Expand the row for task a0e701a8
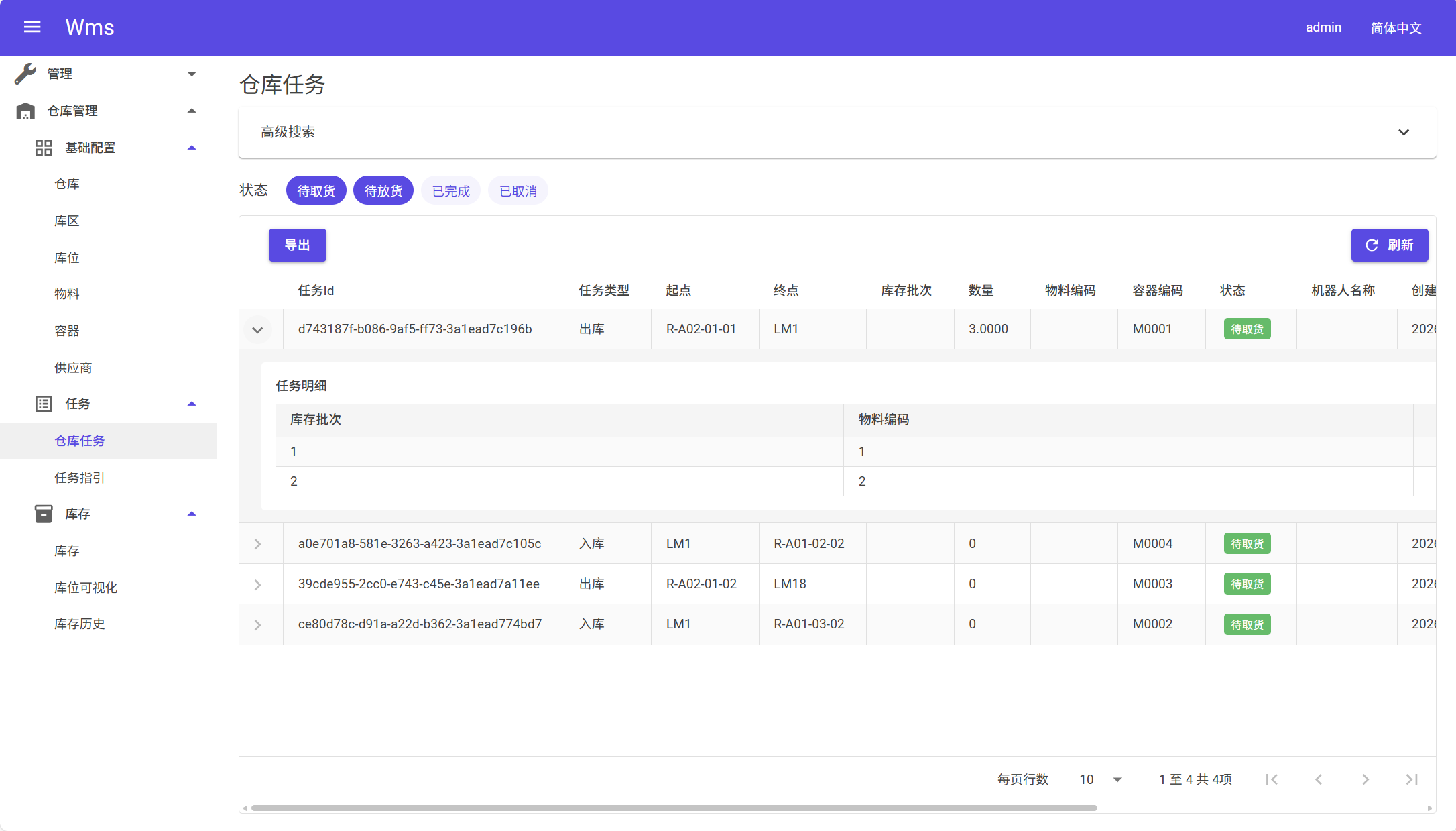1456x831 pixels. coord(257,544)
